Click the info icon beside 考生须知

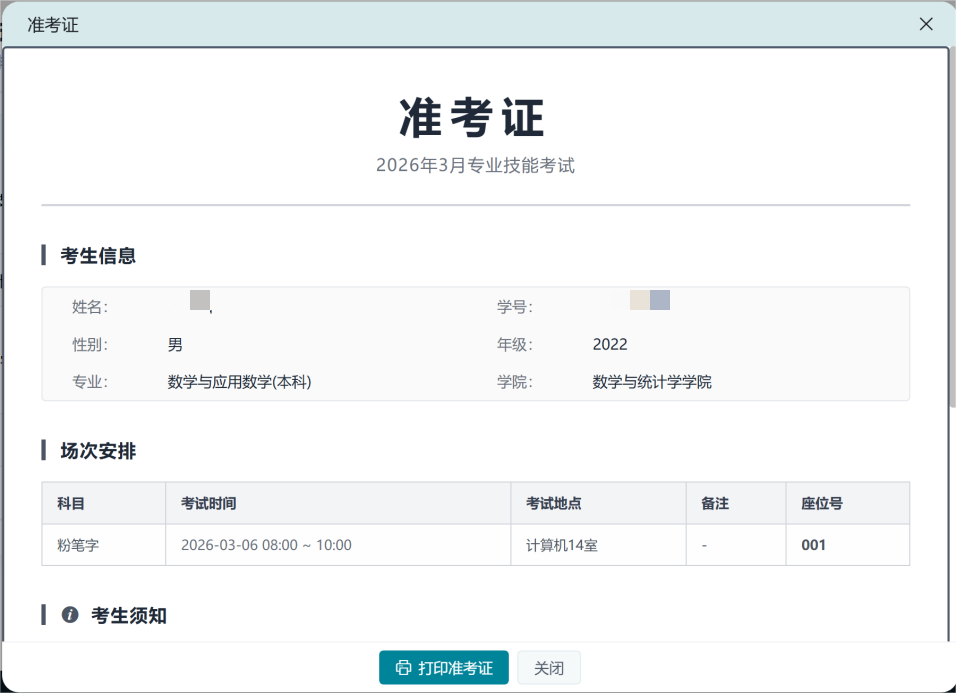(x=70, y=614)
